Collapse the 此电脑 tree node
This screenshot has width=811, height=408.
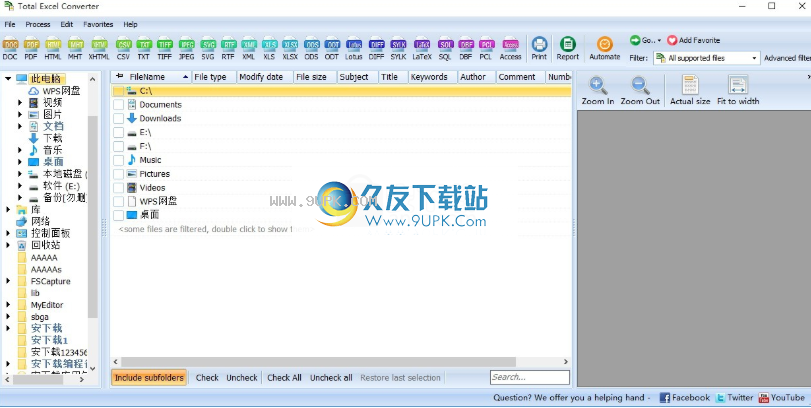(8, 79)
